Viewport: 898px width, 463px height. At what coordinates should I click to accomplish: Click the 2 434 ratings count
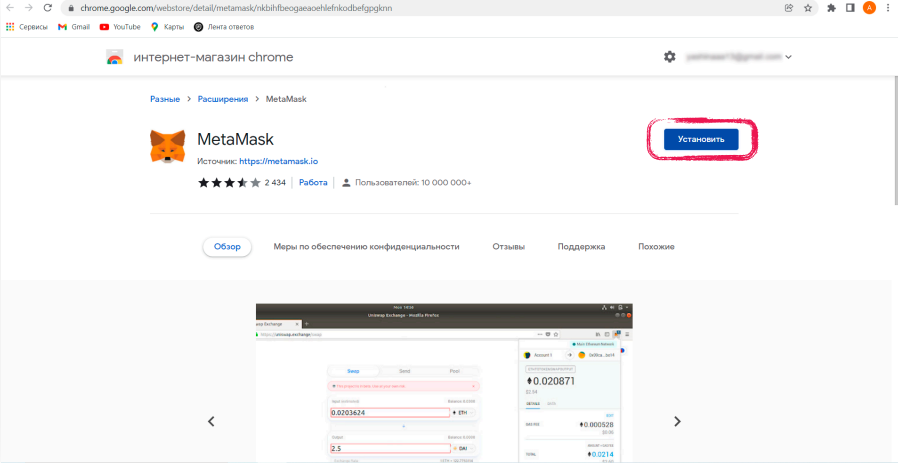point(275,183)
